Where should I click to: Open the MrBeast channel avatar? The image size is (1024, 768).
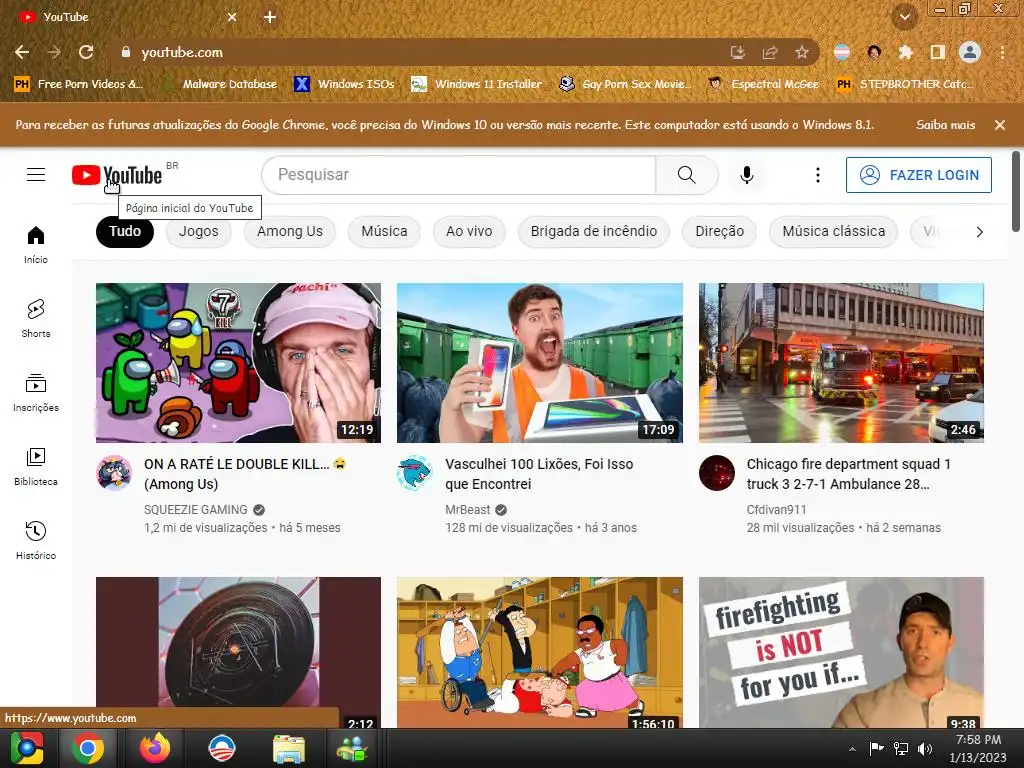(415, 473)
